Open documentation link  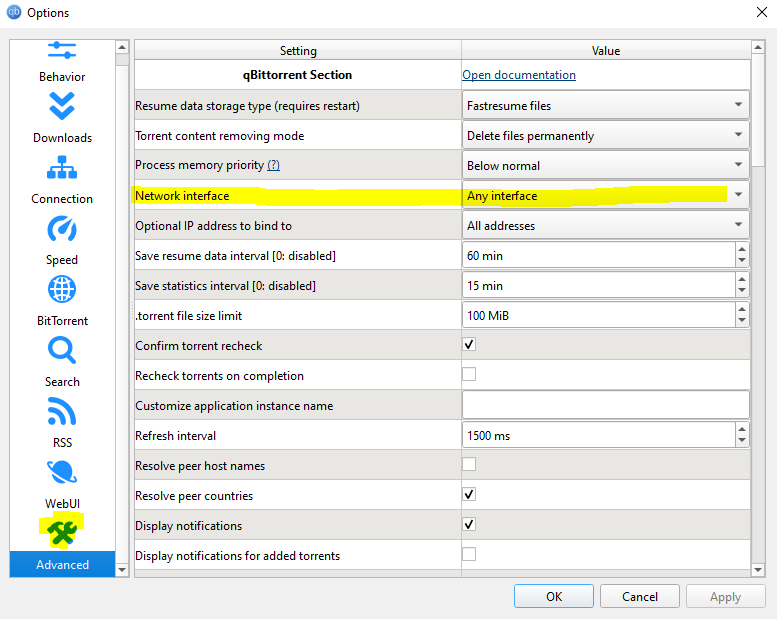point(519,75)
